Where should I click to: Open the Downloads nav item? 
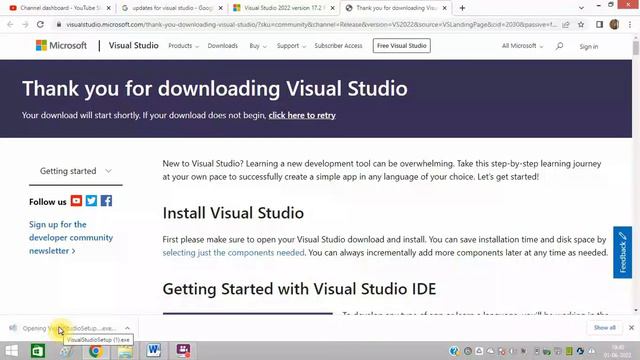coord(222,46)
